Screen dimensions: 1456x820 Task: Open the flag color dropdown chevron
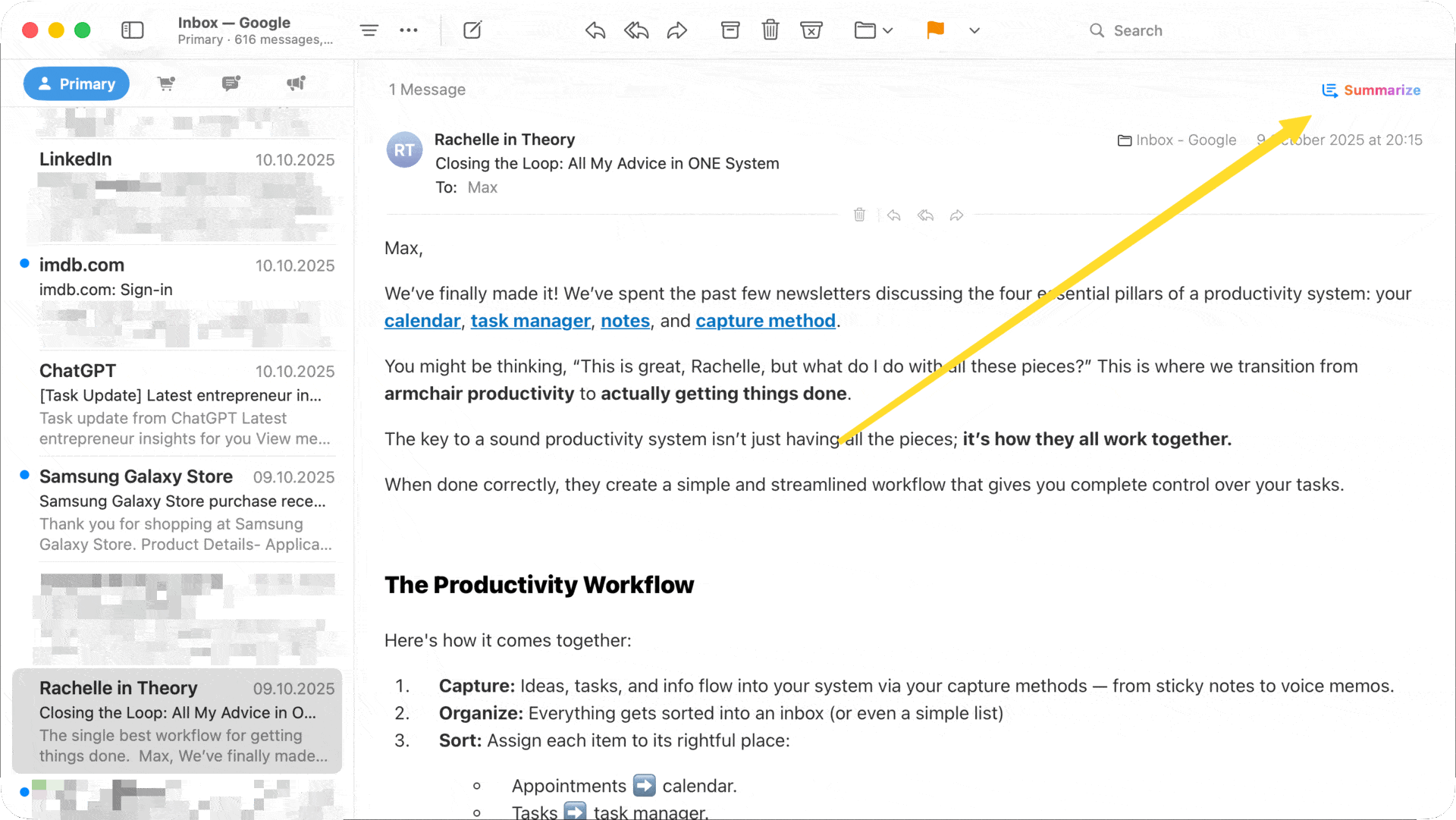(974, 30)
